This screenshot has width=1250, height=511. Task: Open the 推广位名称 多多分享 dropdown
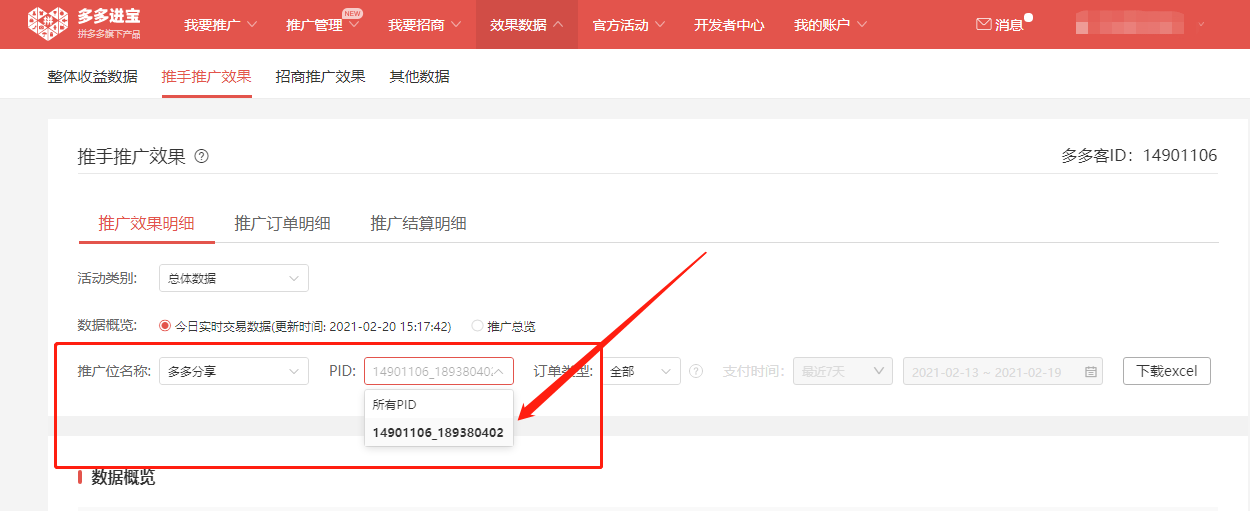233,371
